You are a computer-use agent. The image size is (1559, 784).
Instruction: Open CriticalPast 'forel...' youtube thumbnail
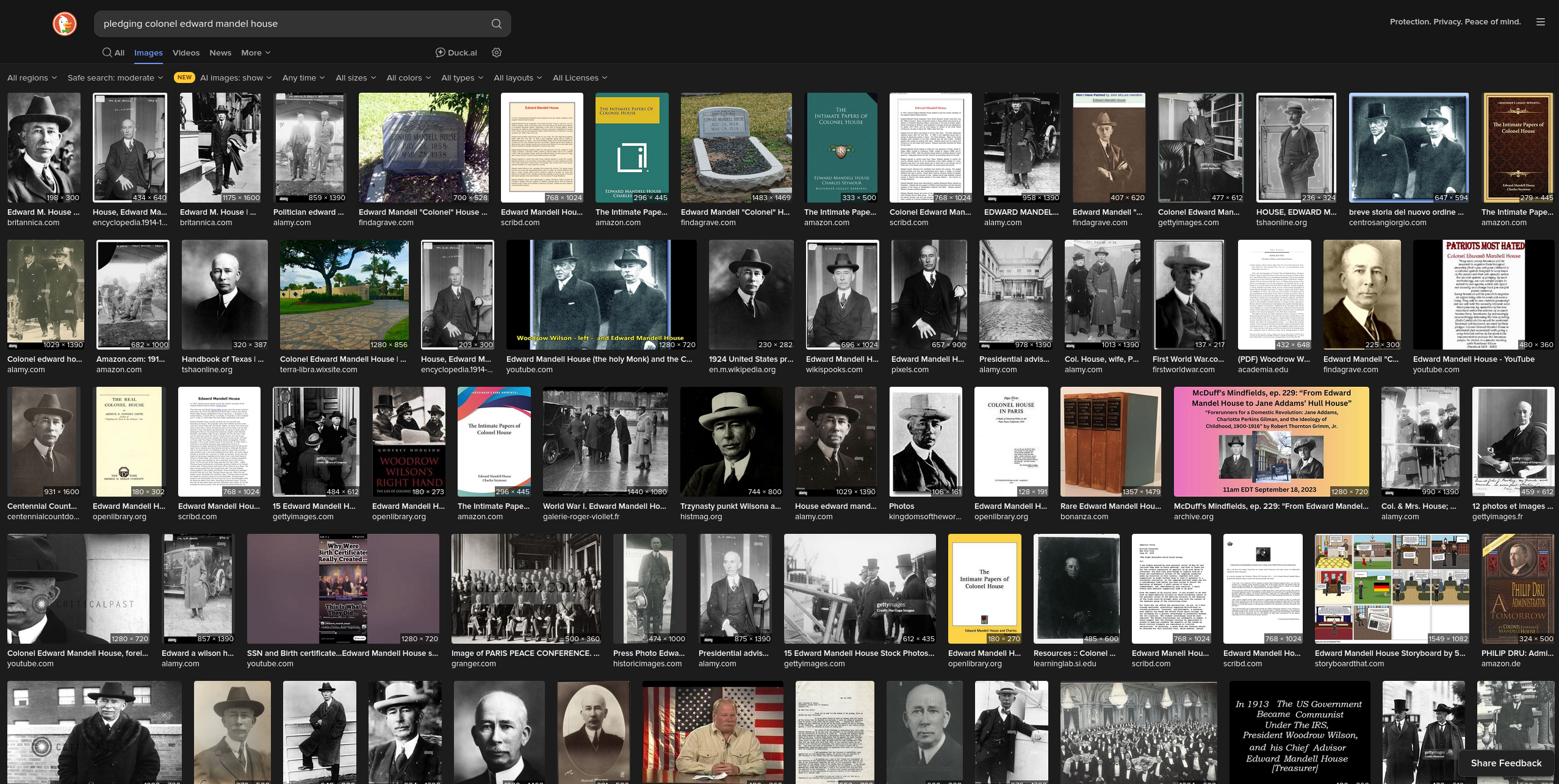click(x=78, y=589)
